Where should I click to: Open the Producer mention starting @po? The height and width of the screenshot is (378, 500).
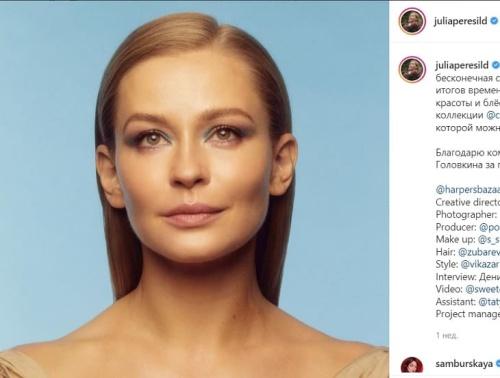coord(489,227)
